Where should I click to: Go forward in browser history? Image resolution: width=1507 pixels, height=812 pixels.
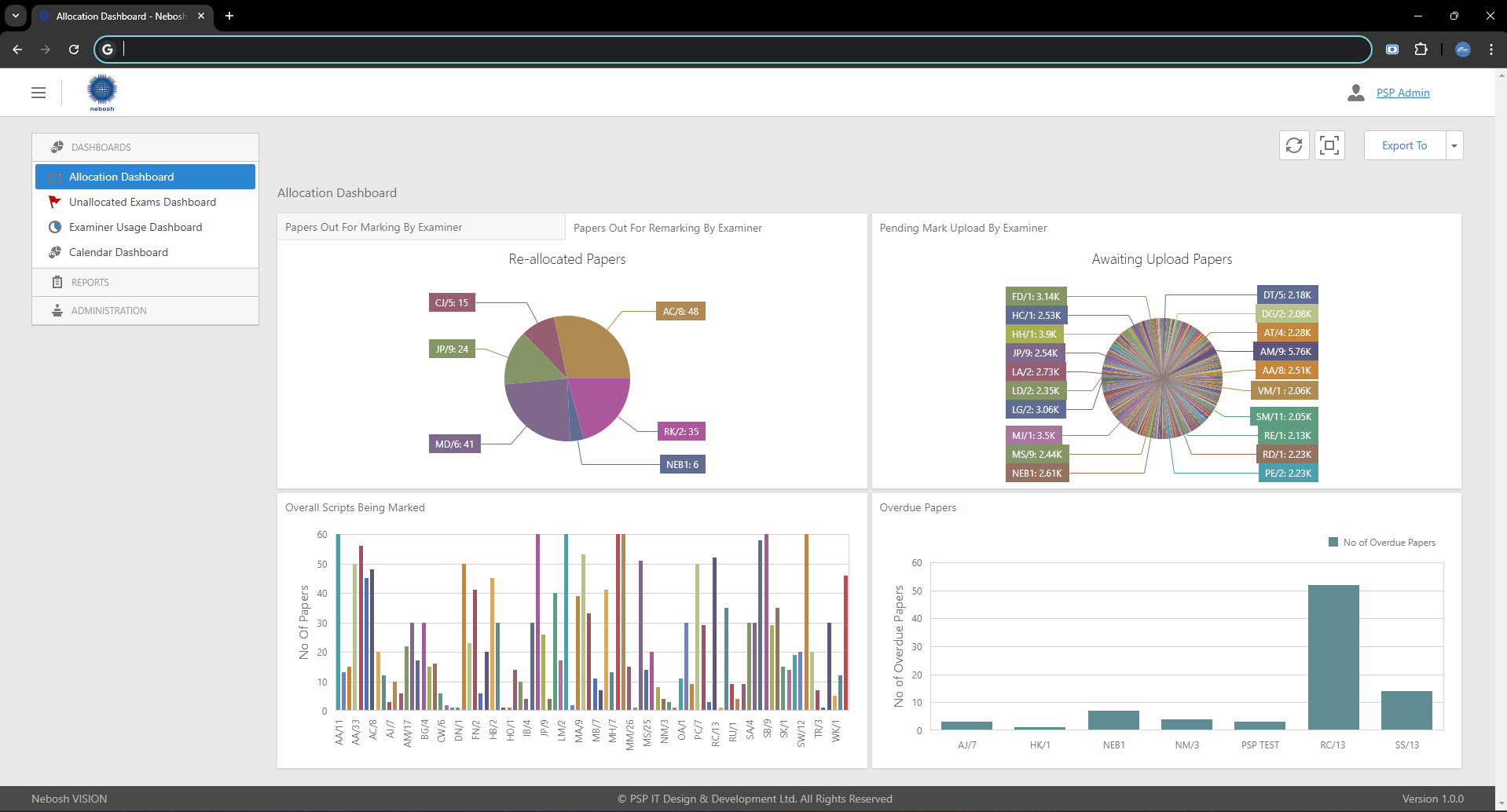46,49
